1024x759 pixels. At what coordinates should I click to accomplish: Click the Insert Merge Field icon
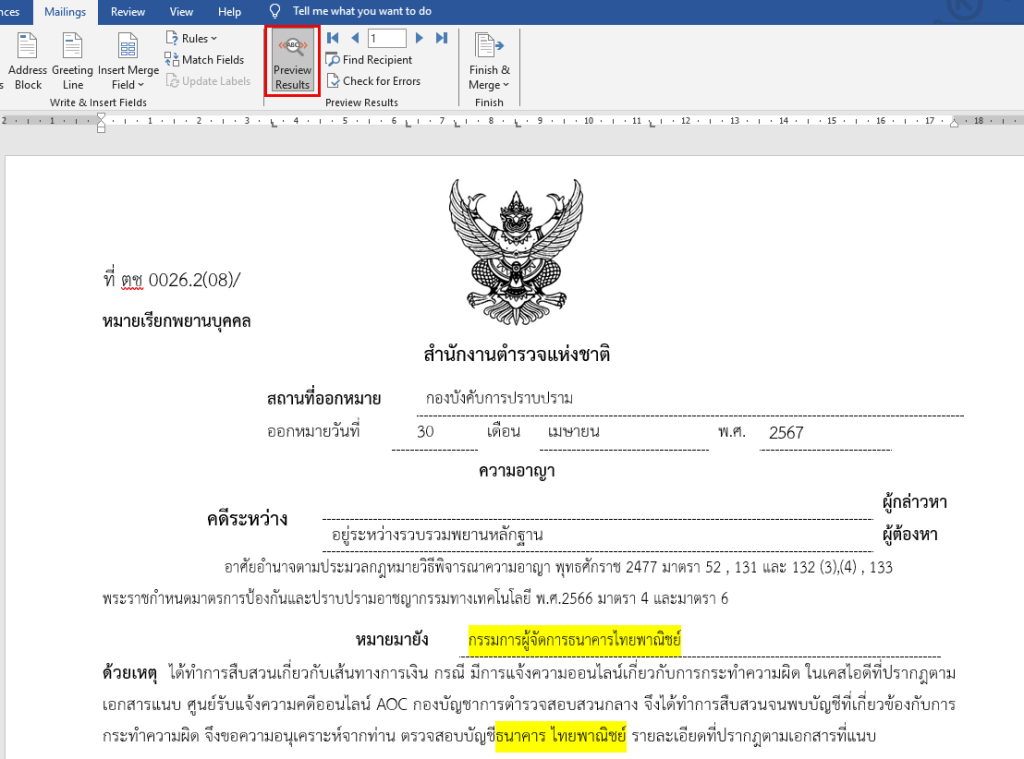click(128, 47)
